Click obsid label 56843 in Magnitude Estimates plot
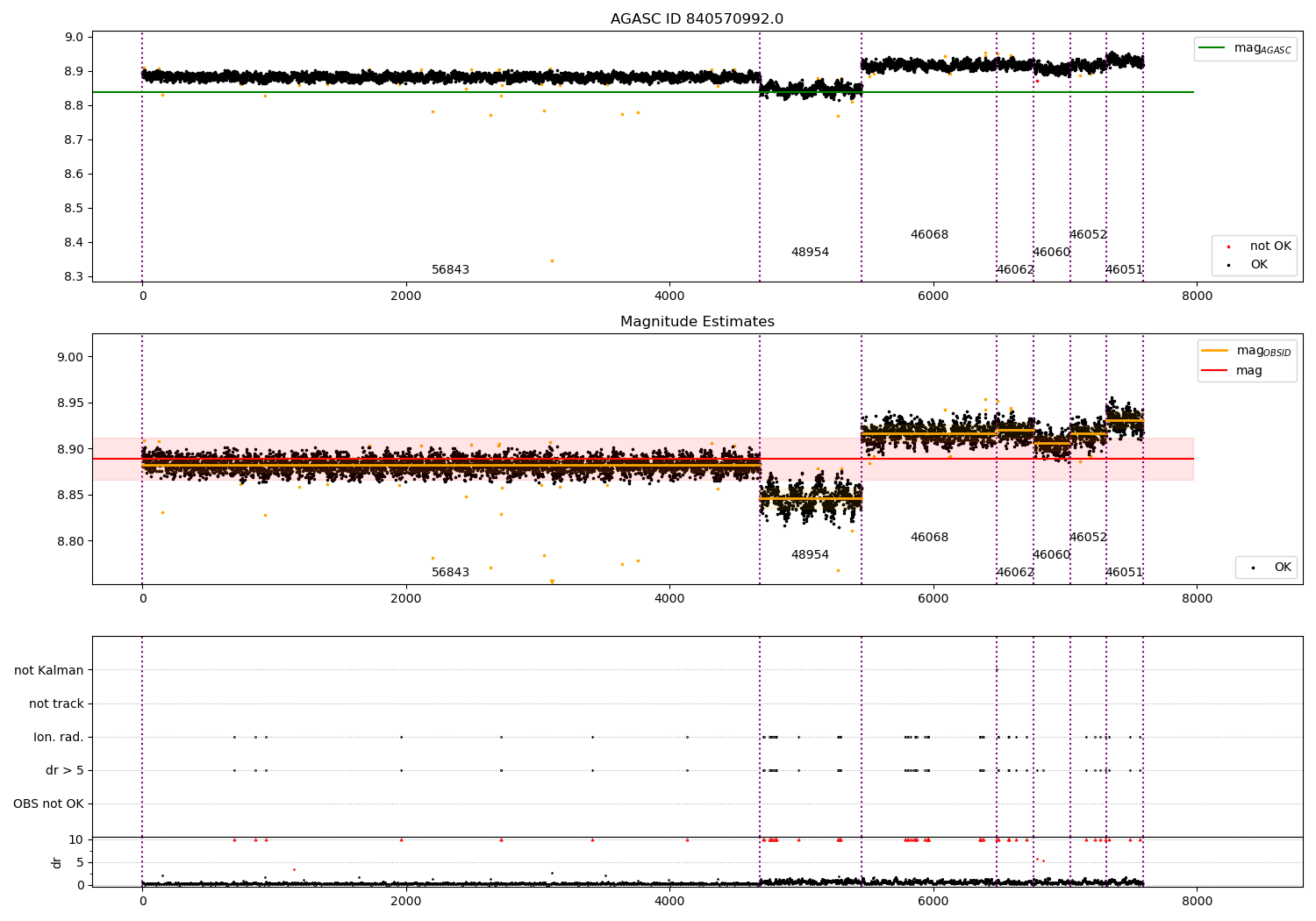Viewport: 1316px width, 921px height. [450, 573]
